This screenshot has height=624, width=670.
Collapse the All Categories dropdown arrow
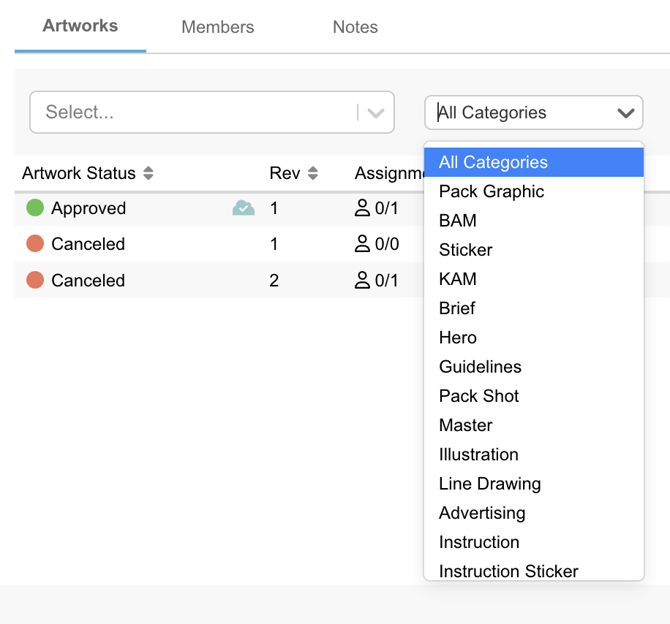click(626, 113)
